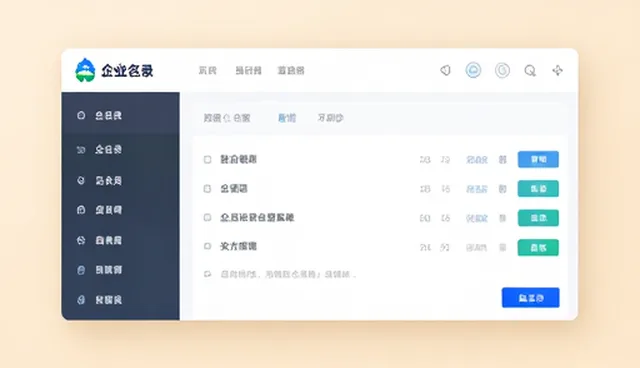Click the gray link text in fourth row

[476, 248]
